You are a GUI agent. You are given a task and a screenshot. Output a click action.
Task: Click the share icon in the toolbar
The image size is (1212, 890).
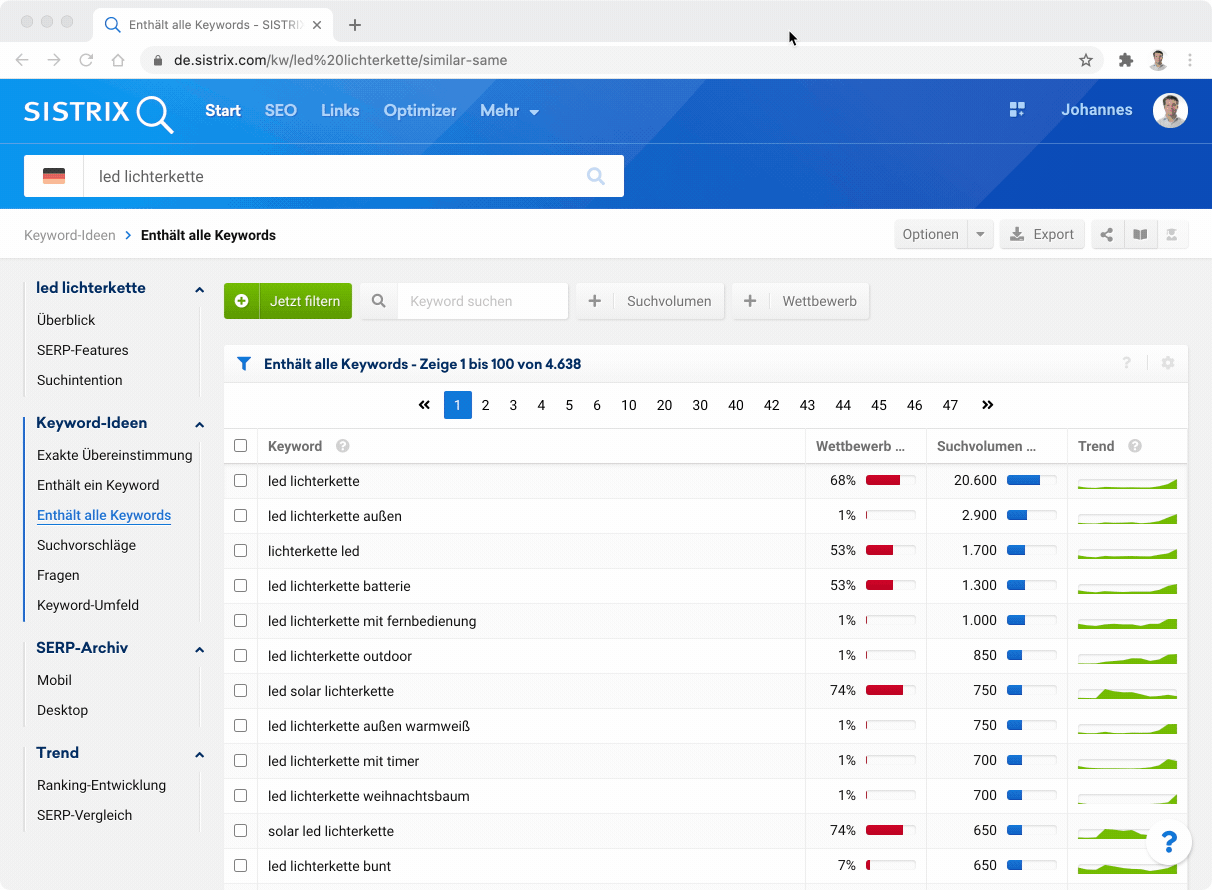(1107, 235)
